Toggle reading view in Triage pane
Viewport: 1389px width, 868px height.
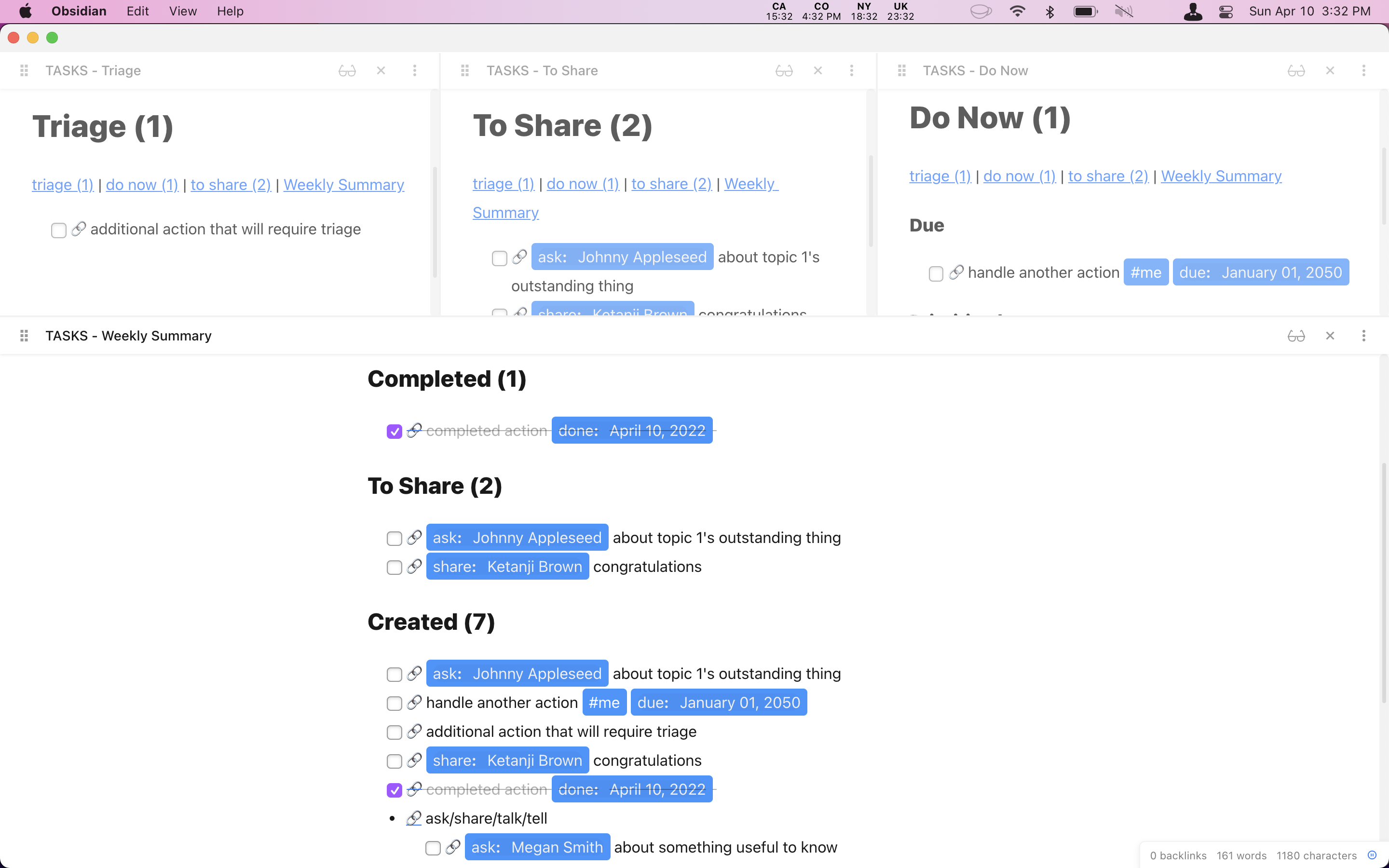coord(347,70)
